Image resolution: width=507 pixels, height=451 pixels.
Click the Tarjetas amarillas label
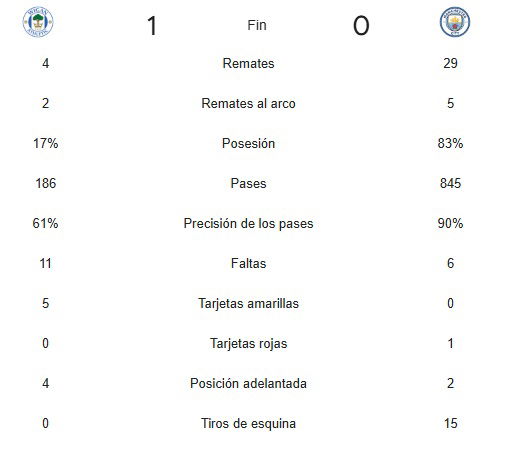coord(248,303)
